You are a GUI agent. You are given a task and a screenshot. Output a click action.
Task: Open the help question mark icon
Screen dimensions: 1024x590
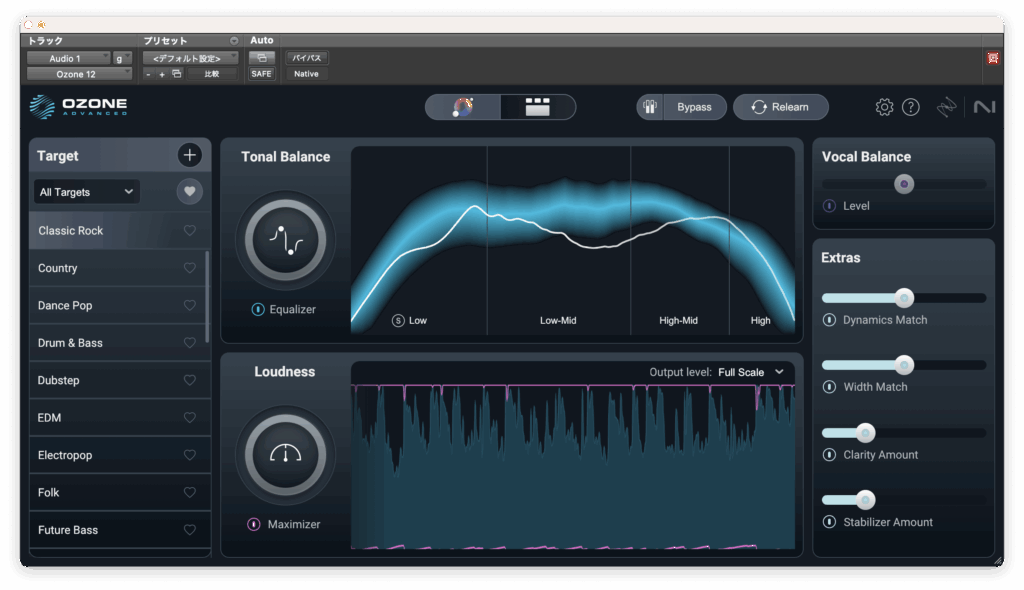910,107
